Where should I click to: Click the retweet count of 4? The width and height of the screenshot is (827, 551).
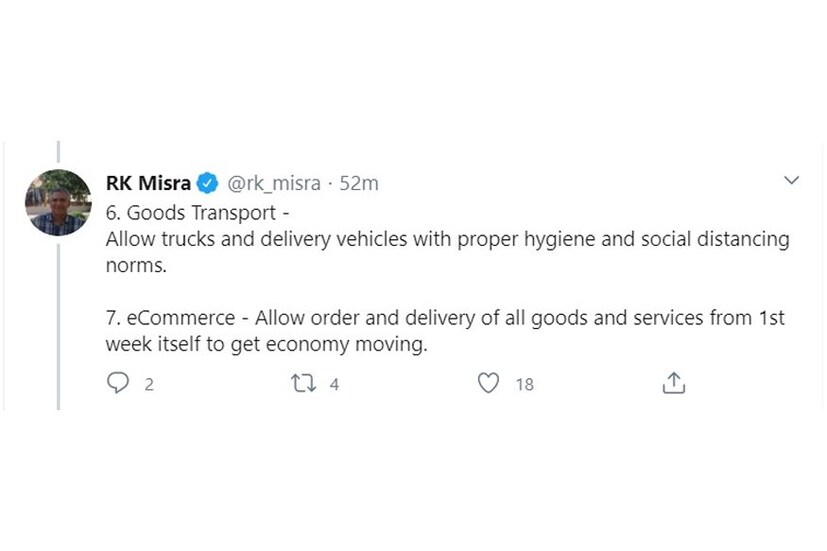point(334,384)
